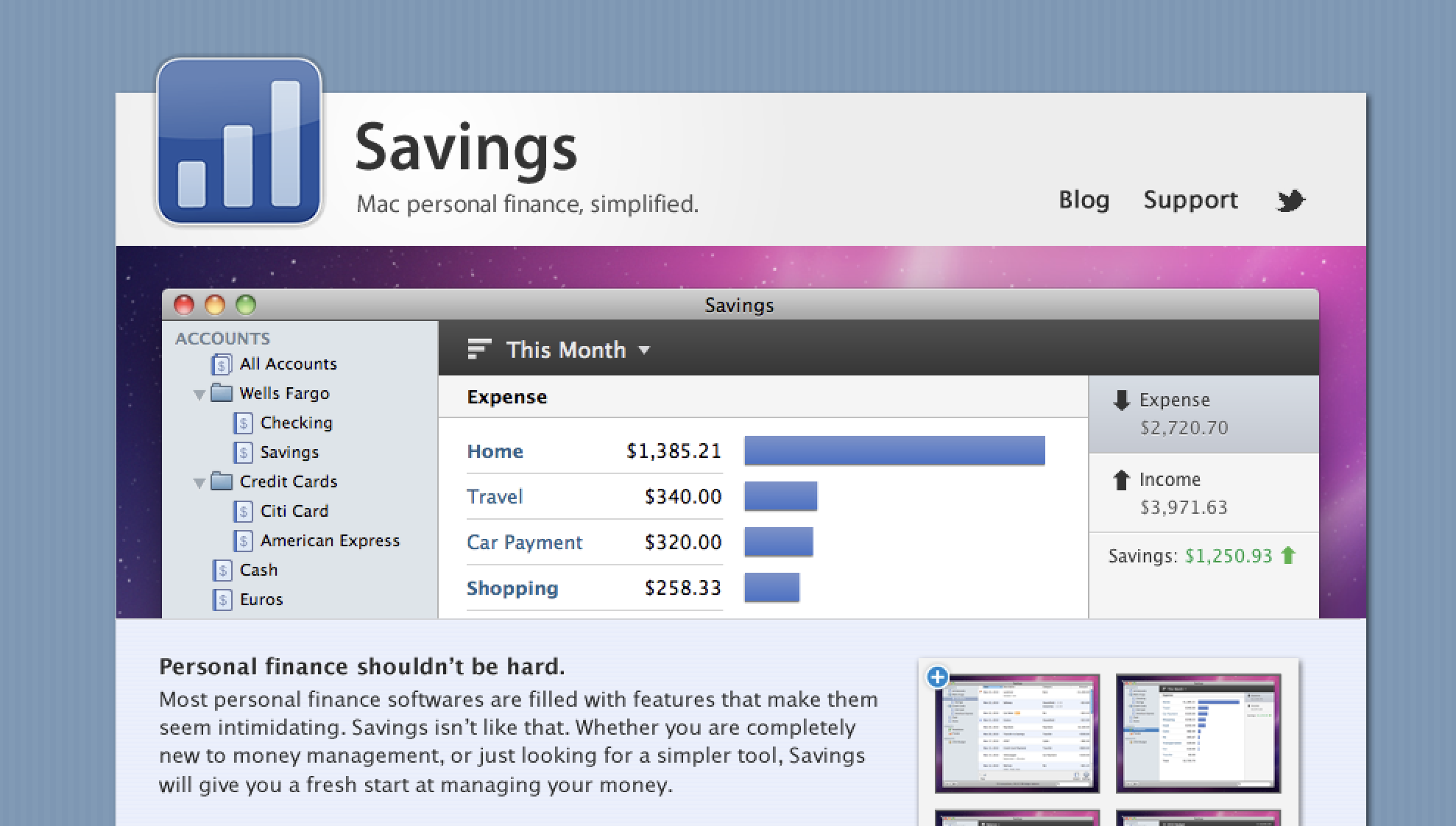Click the red close window button
The height and width of the screenshot is (826, 1456).
click(x=183, y=305)
